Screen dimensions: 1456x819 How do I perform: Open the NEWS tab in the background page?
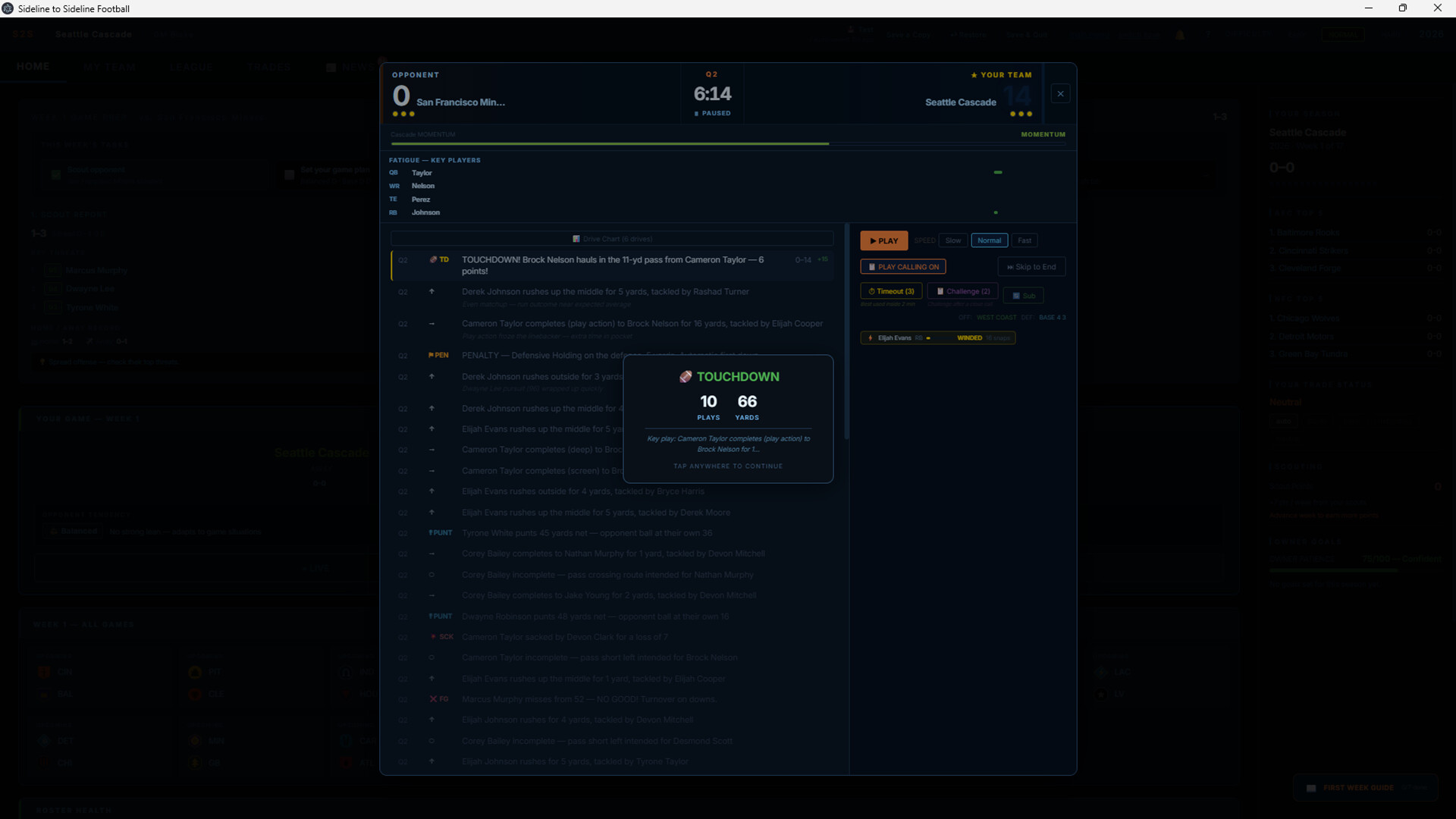click(x=350, y=67)
